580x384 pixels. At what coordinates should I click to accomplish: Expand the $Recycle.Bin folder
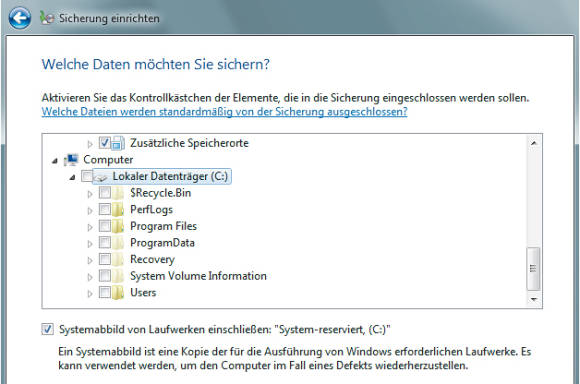pos(90,194)
